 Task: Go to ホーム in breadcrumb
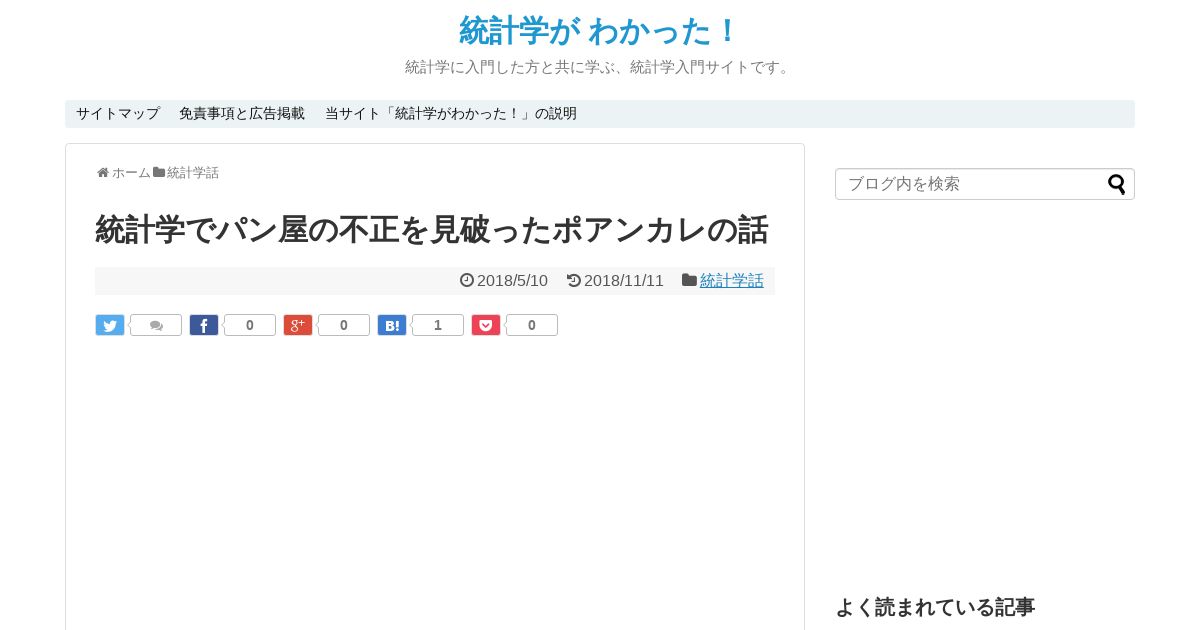click(131, 173)
